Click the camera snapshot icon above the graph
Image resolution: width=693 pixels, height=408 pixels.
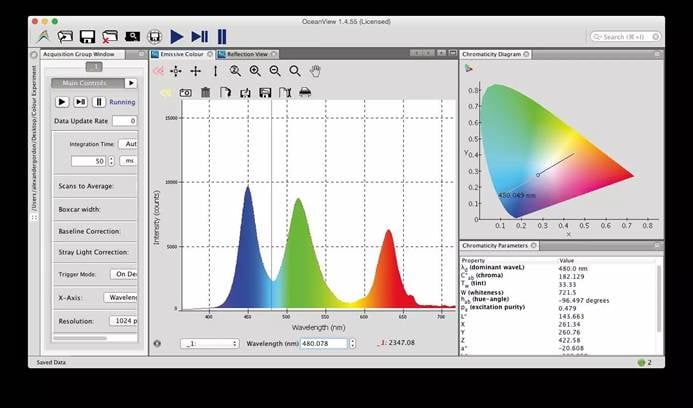coord(185,92)
